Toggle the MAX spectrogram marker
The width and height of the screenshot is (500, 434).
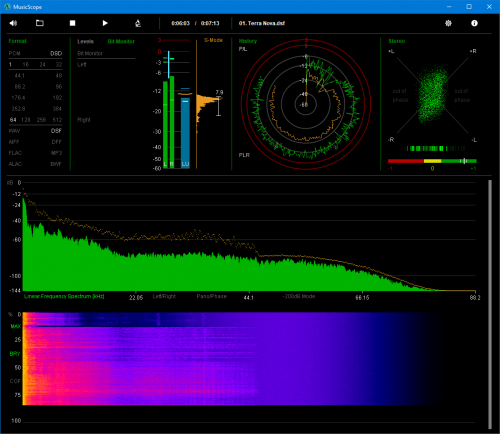pyautogui.click(x=16, y=326)
